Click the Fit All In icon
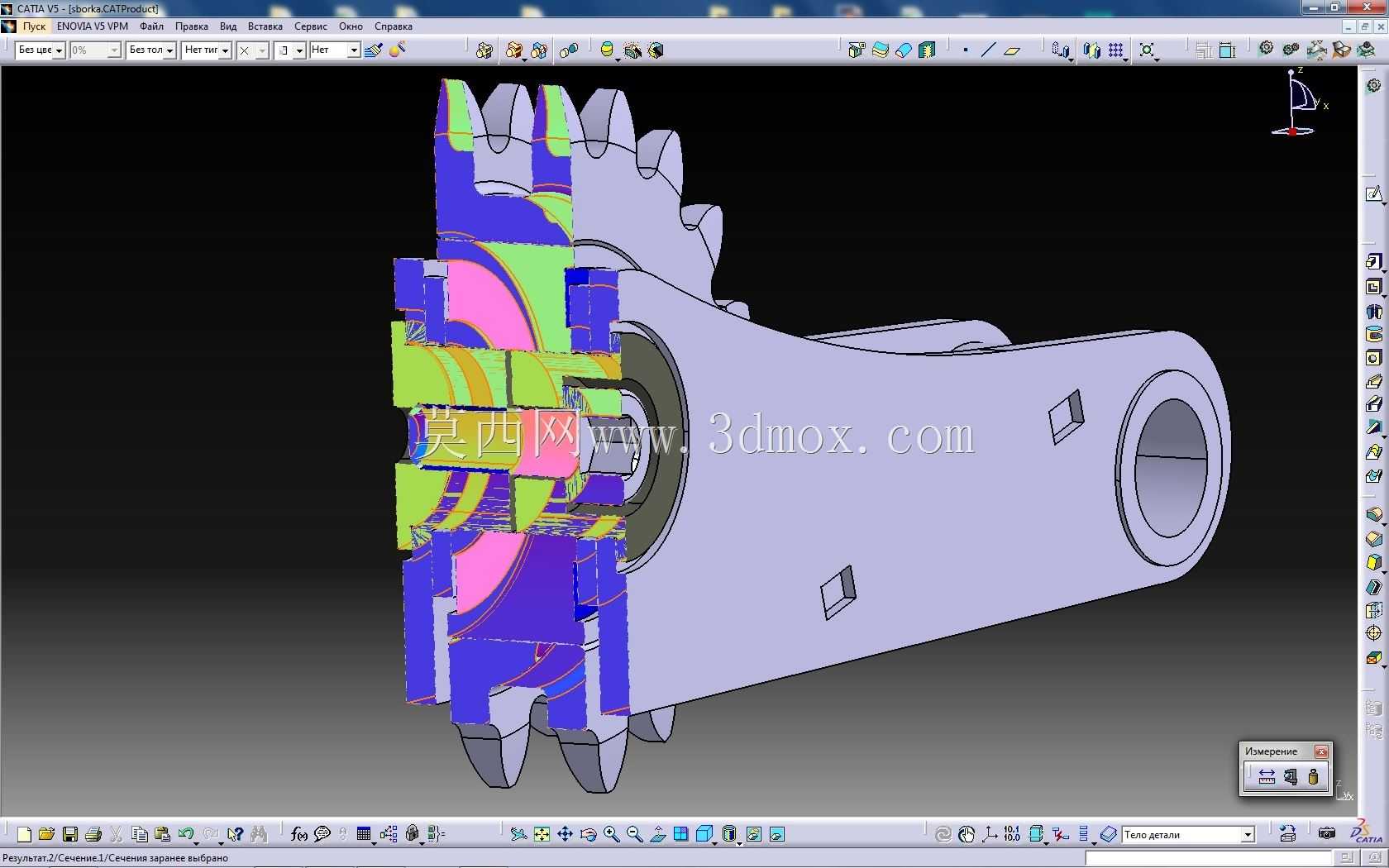The height and width of the screenshot is (868, 1389). 542,834
